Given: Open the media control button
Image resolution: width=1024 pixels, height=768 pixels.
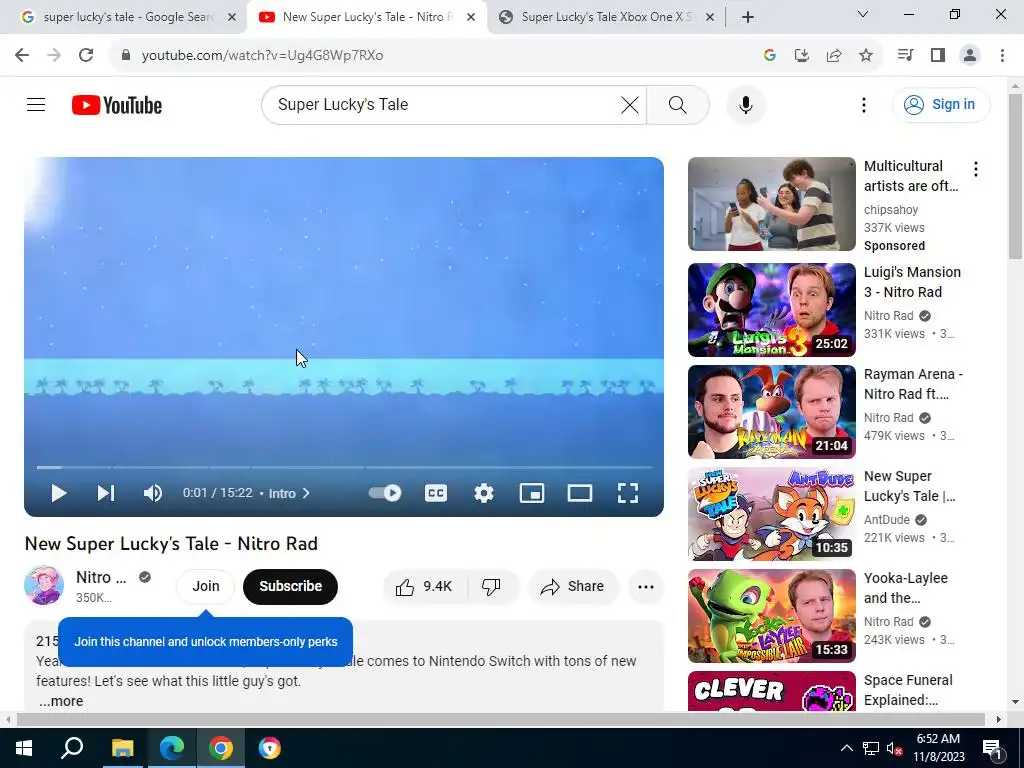Looking at the screenshot, I should pyautogui.click(x=905, y=55).
